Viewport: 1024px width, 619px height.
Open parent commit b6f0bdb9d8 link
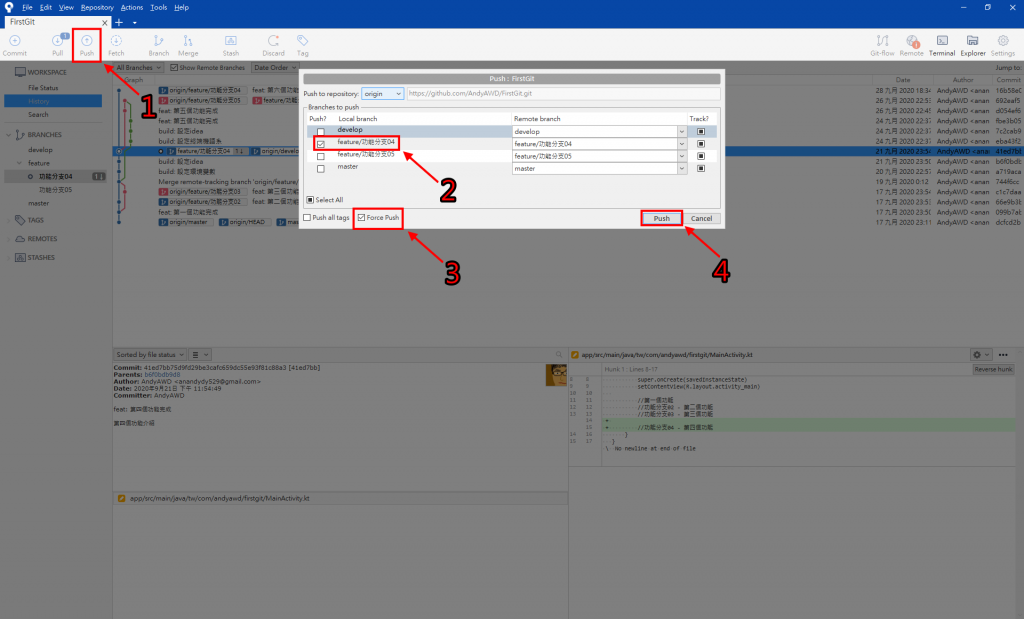click(x=162, y=375)
